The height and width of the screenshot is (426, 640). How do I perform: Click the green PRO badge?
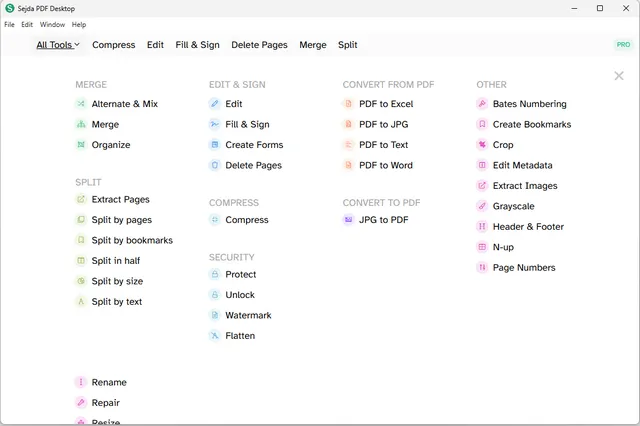[x=623, y=44]
